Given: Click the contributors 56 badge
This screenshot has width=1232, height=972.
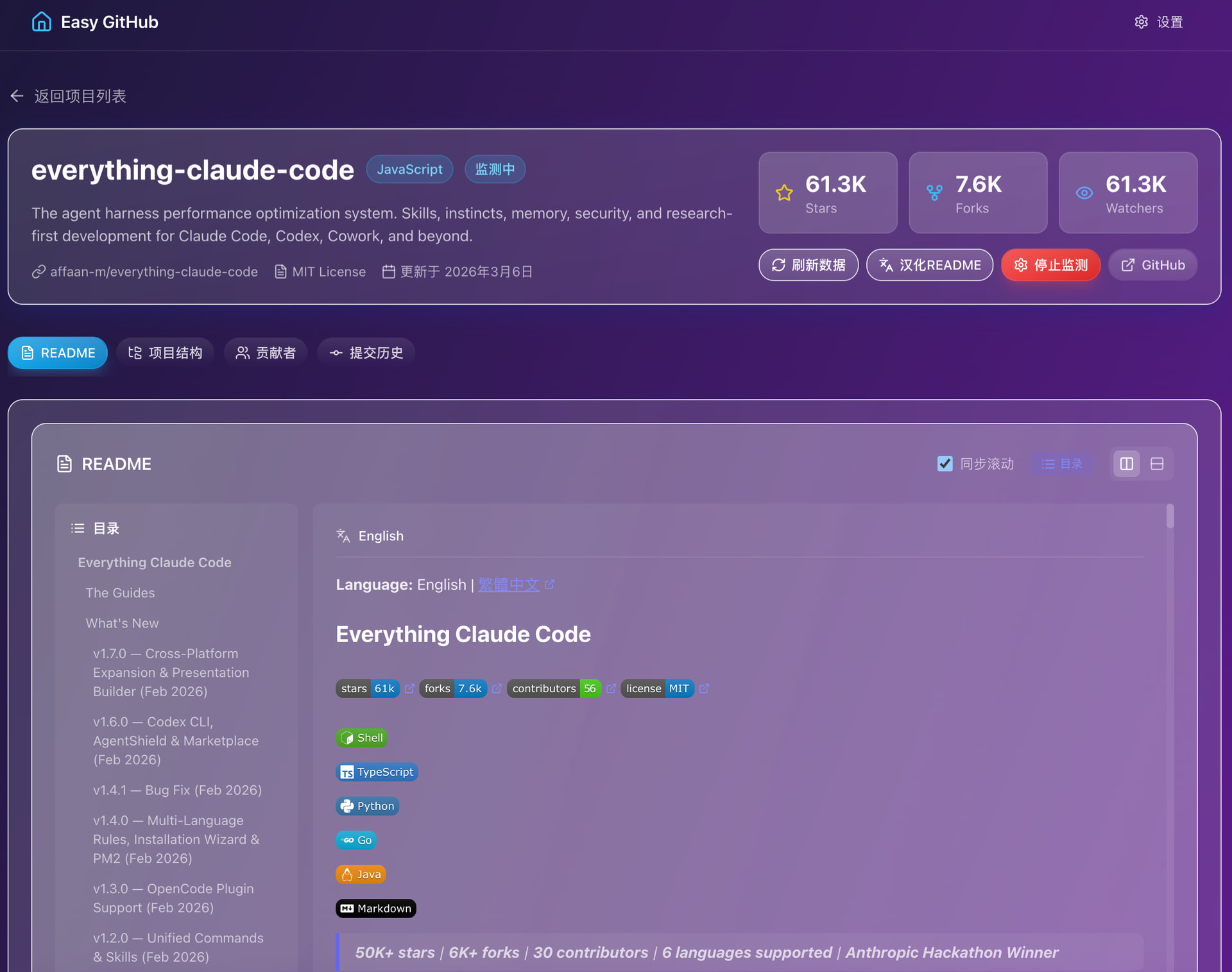Looking at the screenshot, I should coord(554,688).
